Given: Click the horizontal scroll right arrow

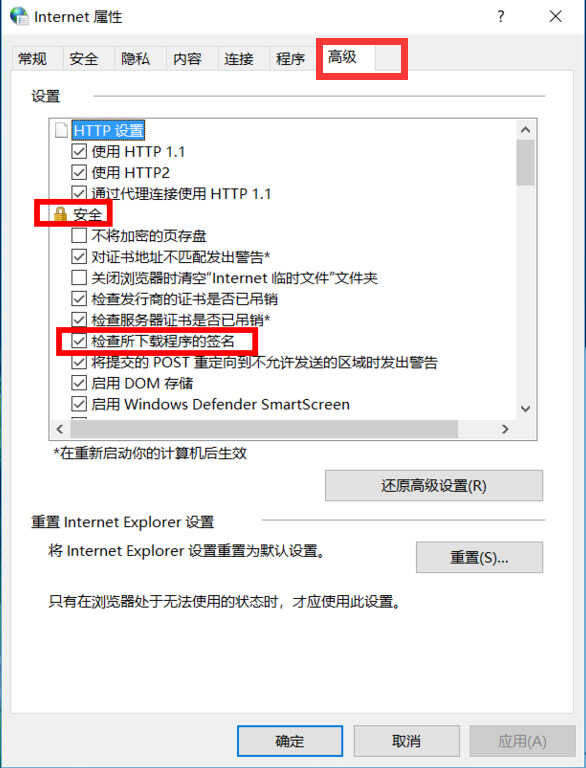Looking at the screenshot, I should click(505, 429).
